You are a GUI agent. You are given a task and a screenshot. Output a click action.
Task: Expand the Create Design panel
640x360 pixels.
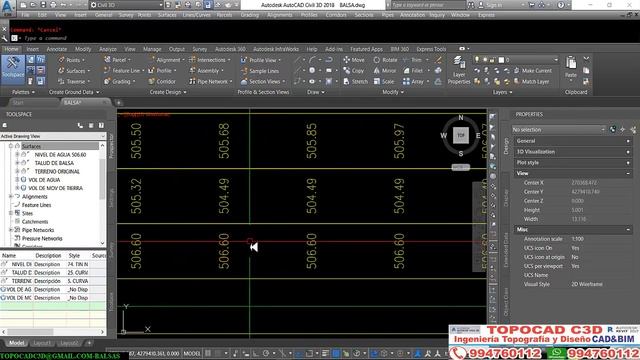pyautogui.click(x=168, y=92)
